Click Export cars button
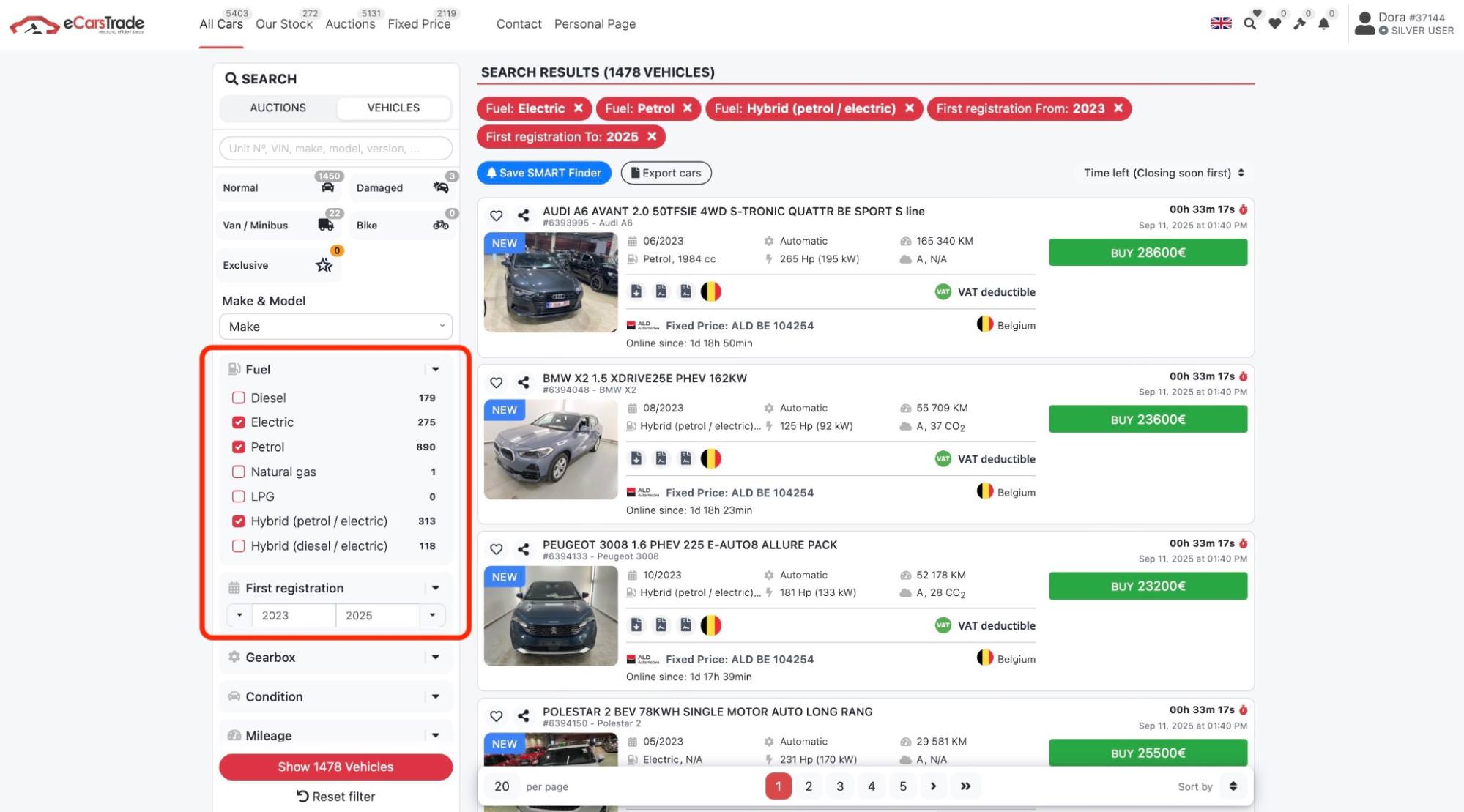Image resolution: width=1464 pixels, height=812 pixels. click(x=666, y=173)
